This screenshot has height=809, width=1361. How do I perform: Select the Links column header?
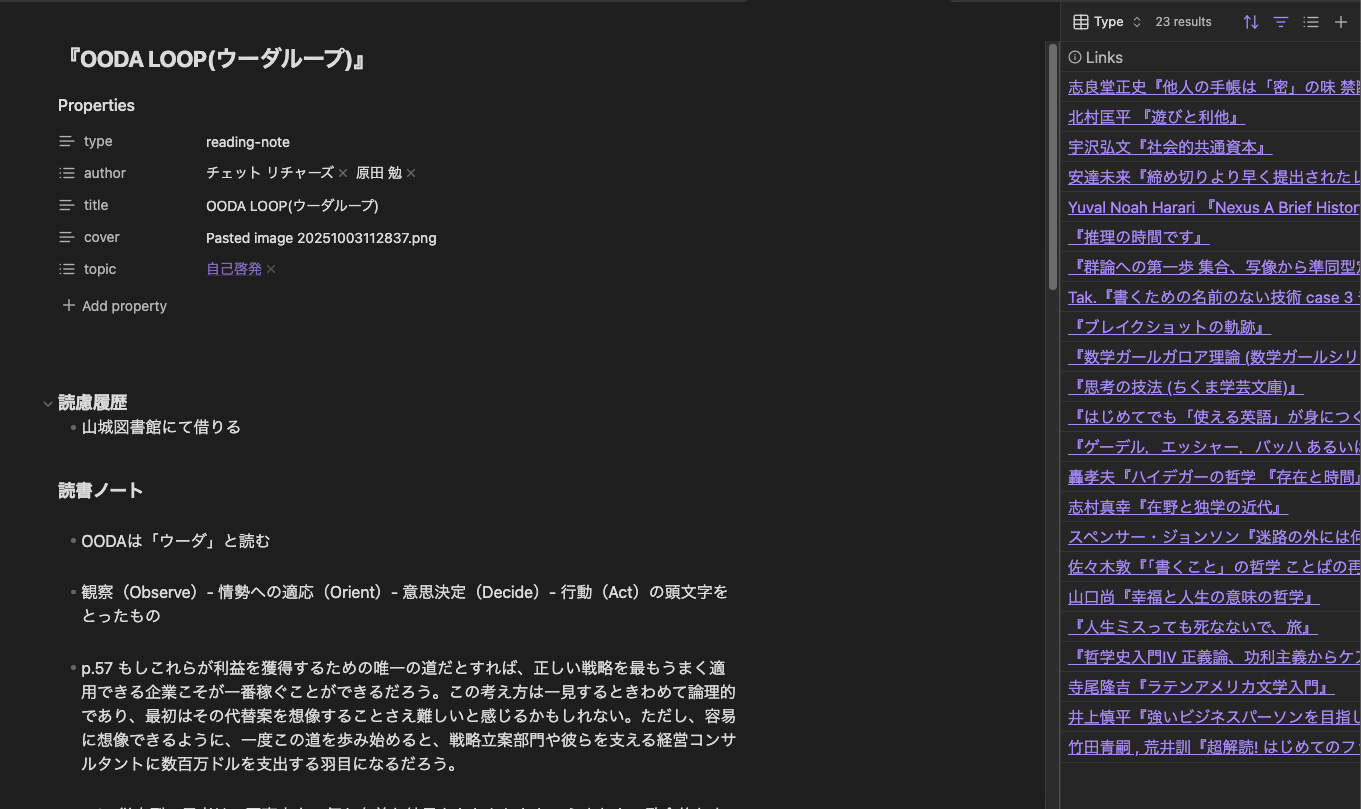(1210, 57)
